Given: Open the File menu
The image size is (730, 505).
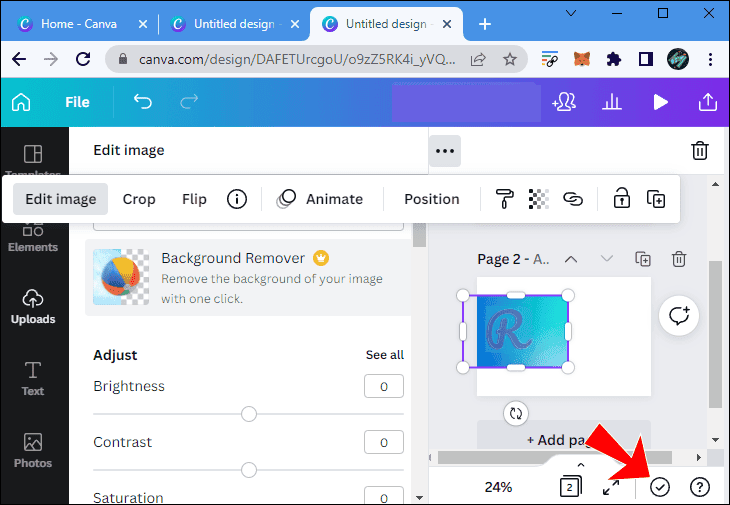Looking at the screenshot, I should pyautogui.click(x=77, y=102).
